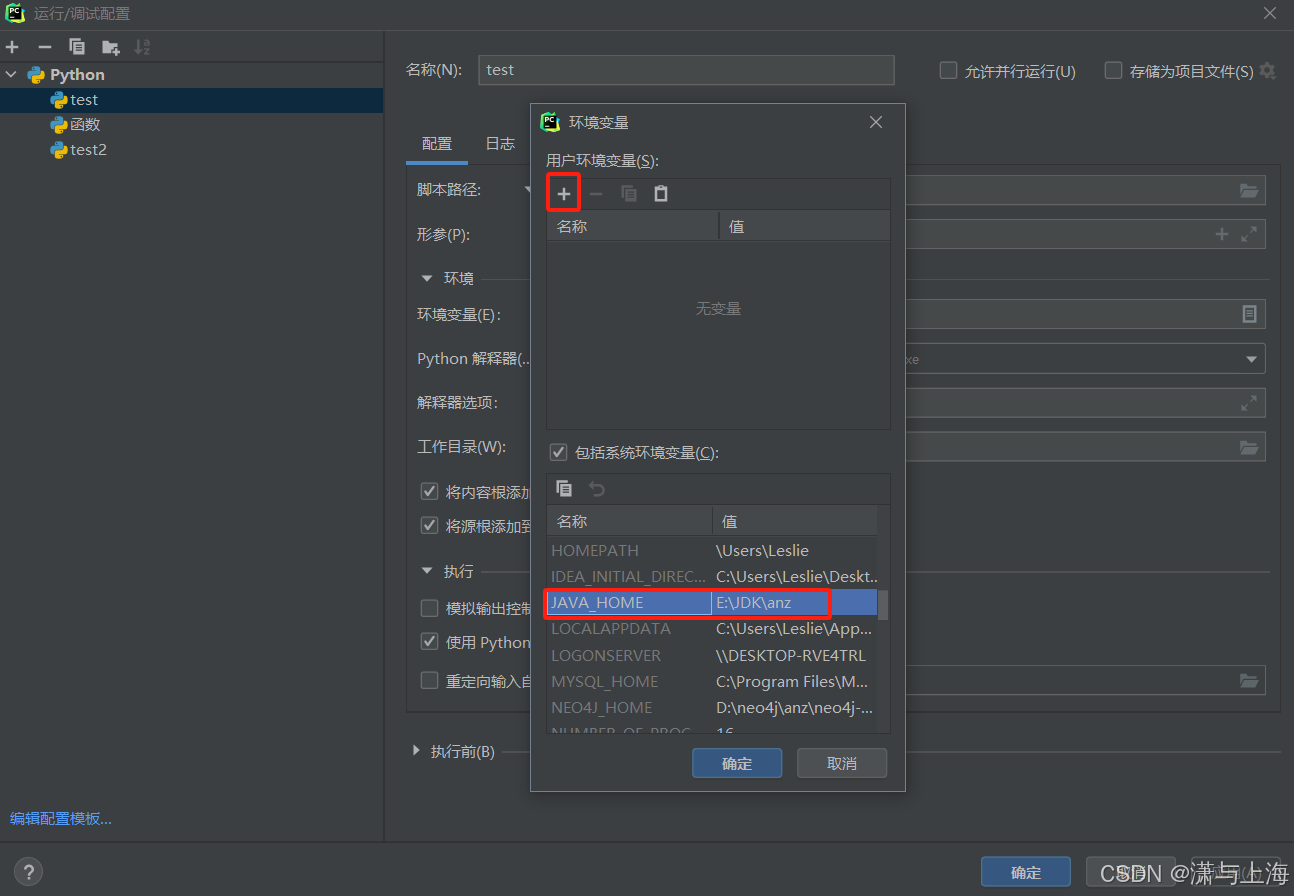Screen dimensions: 1294x896
Task: Select the JAVA_HOME variable row
Action: coord(712,603)
